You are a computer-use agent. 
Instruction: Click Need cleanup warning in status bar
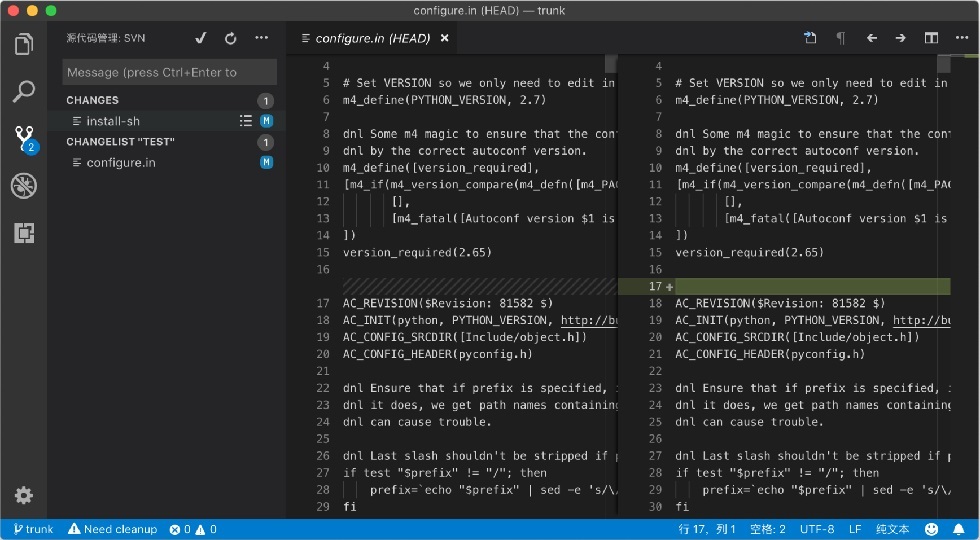tap(112, 529)
